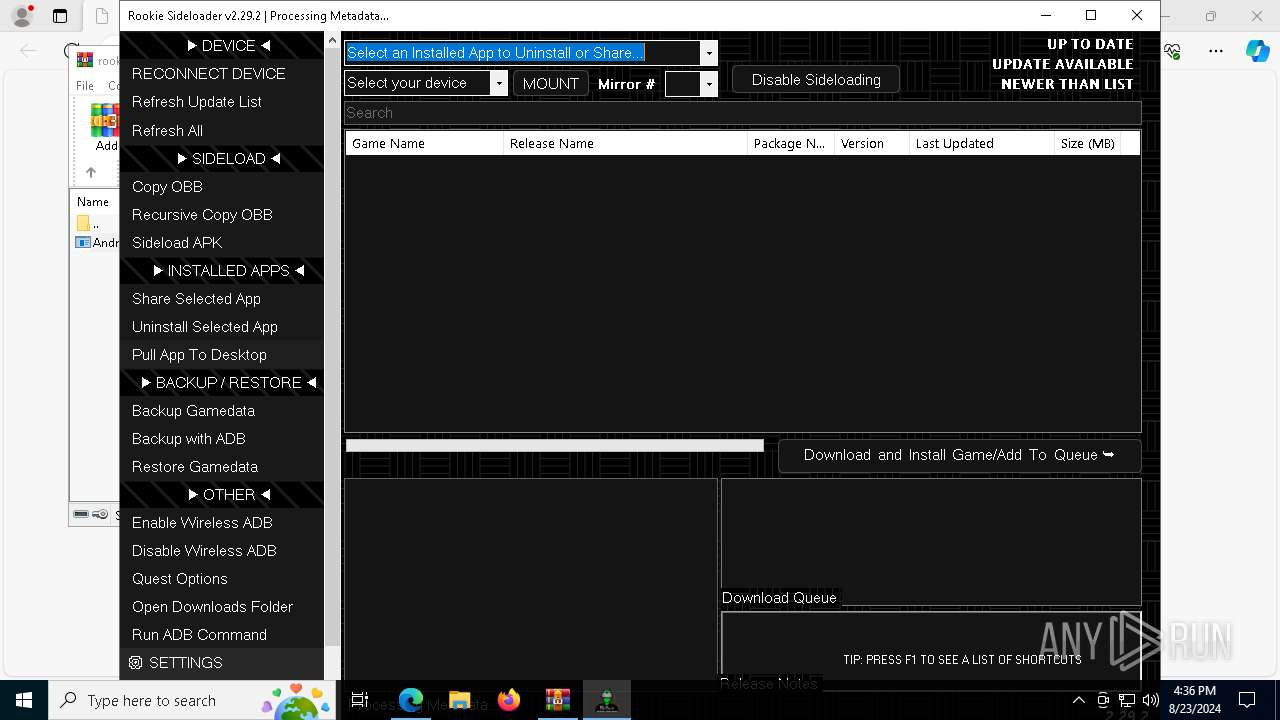Click Download and Install Game/Add To Queue

pyautogui.click(x=959, y=455)
